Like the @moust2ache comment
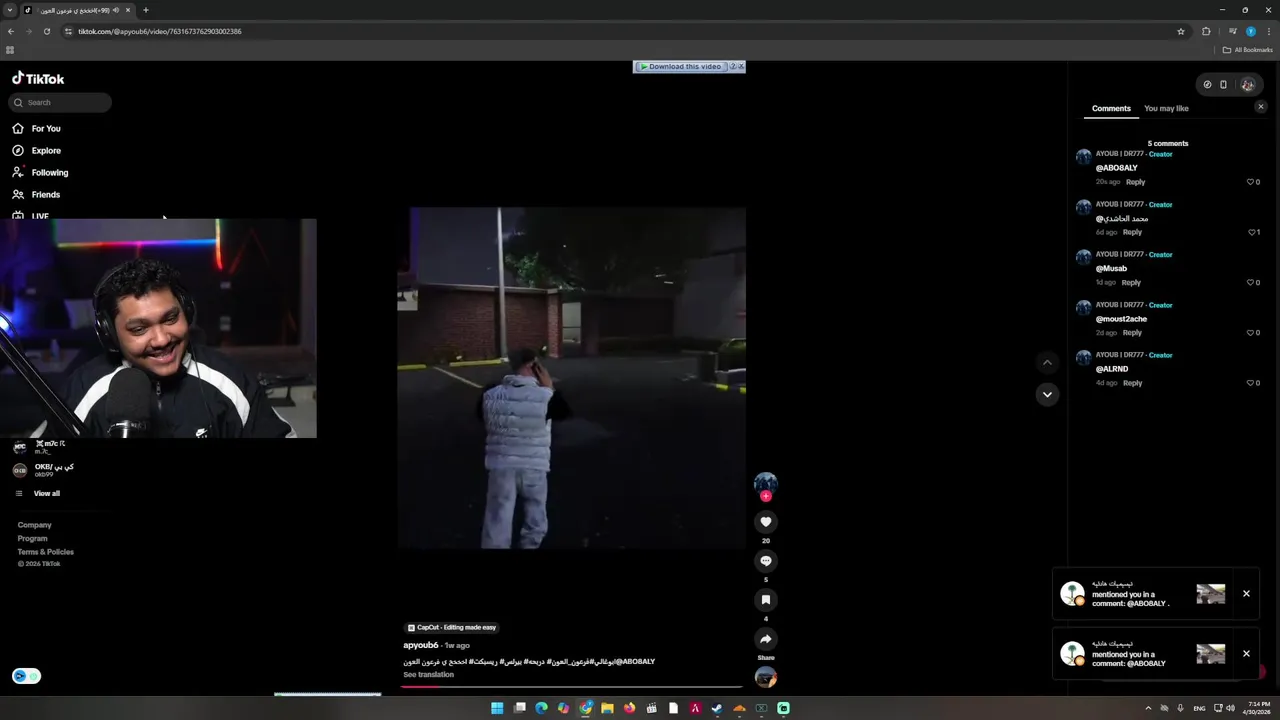Viewport: 1280px width, 720px height. coord(1251,332)
